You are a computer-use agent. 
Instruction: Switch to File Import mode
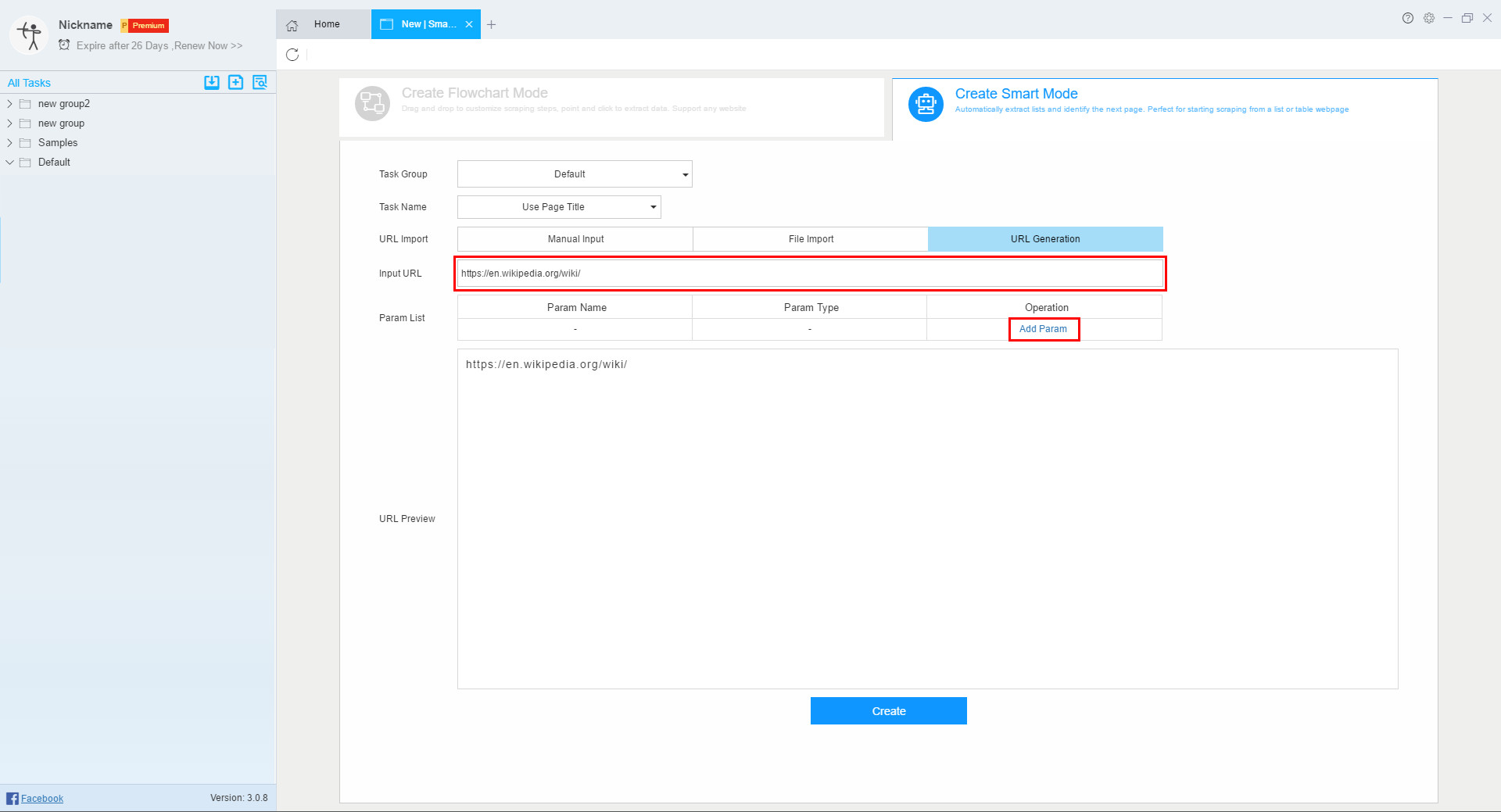[810, 239]
